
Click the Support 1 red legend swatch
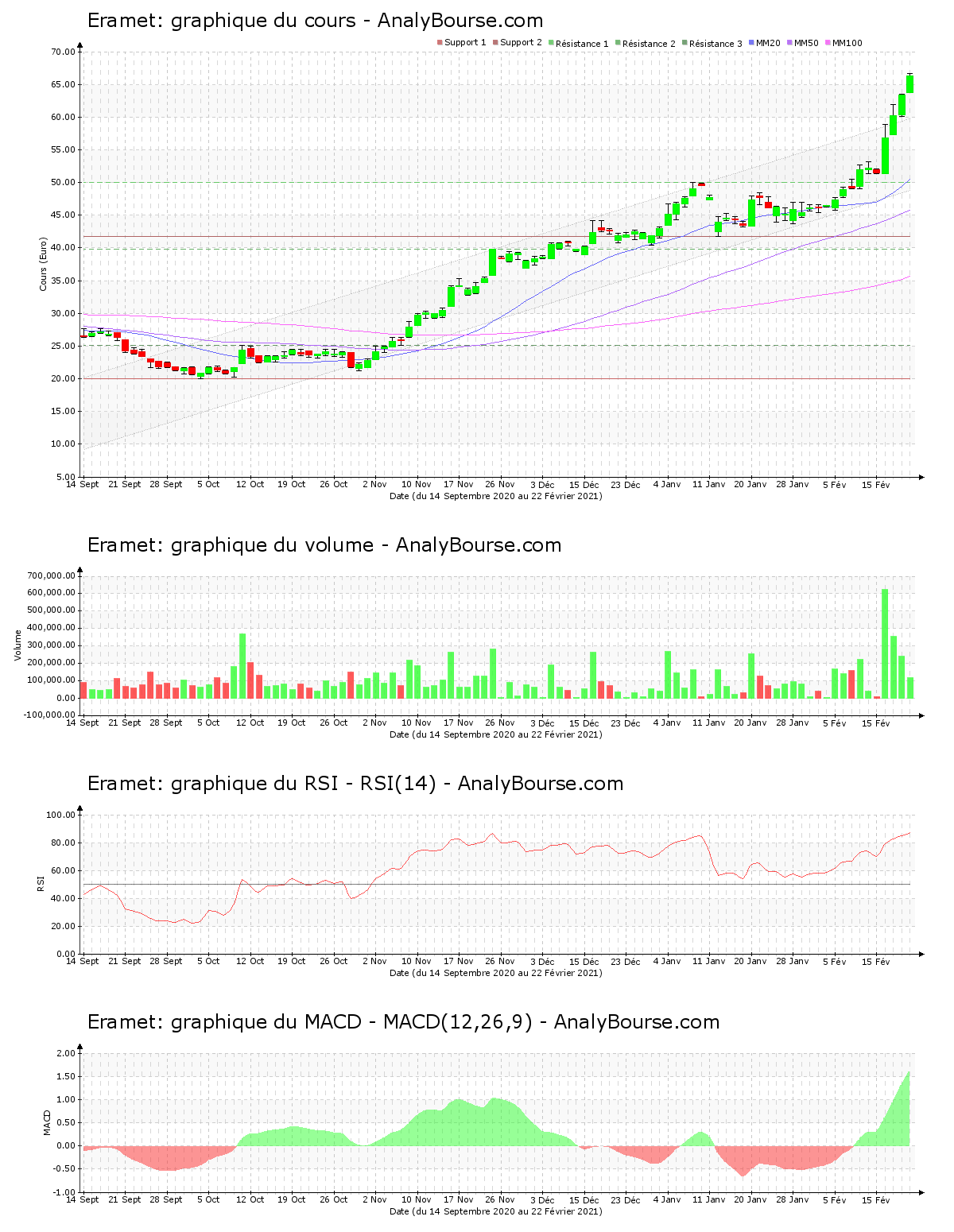[x=440, y=43]
